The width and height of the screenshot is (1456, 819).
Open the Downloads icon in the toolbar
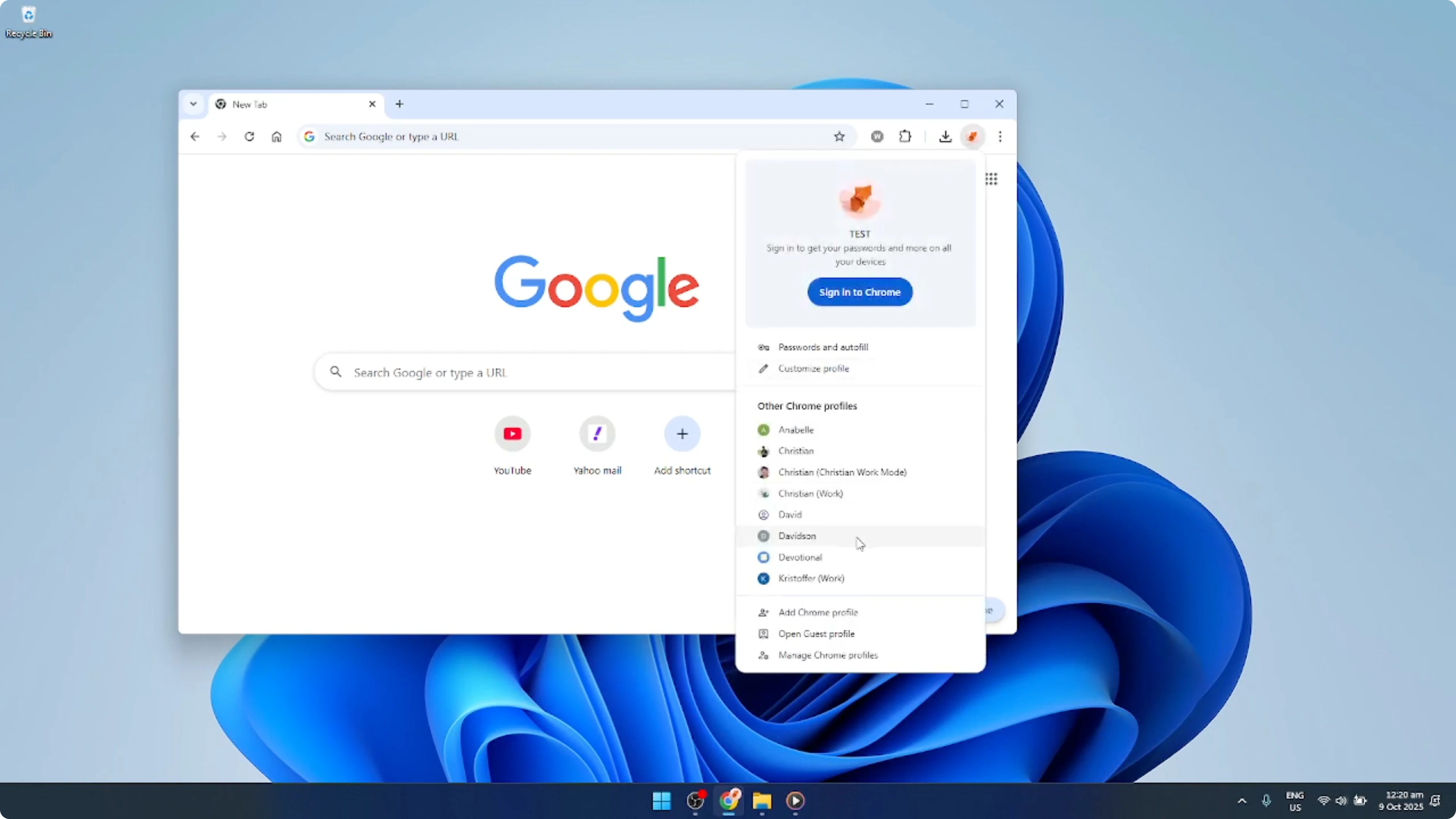pos(945,136)
